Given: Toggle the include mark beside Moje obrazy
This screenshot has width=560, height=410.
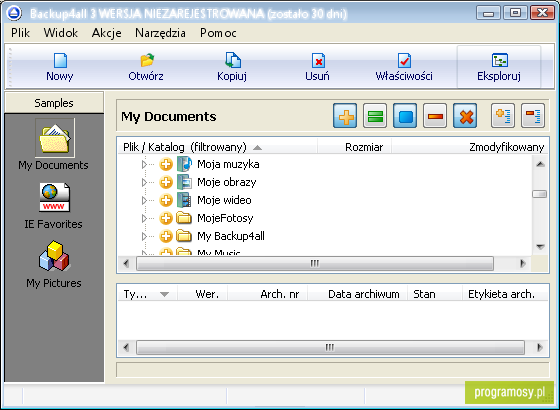Looking at the screenshot, I should click(x=166, y=182).
